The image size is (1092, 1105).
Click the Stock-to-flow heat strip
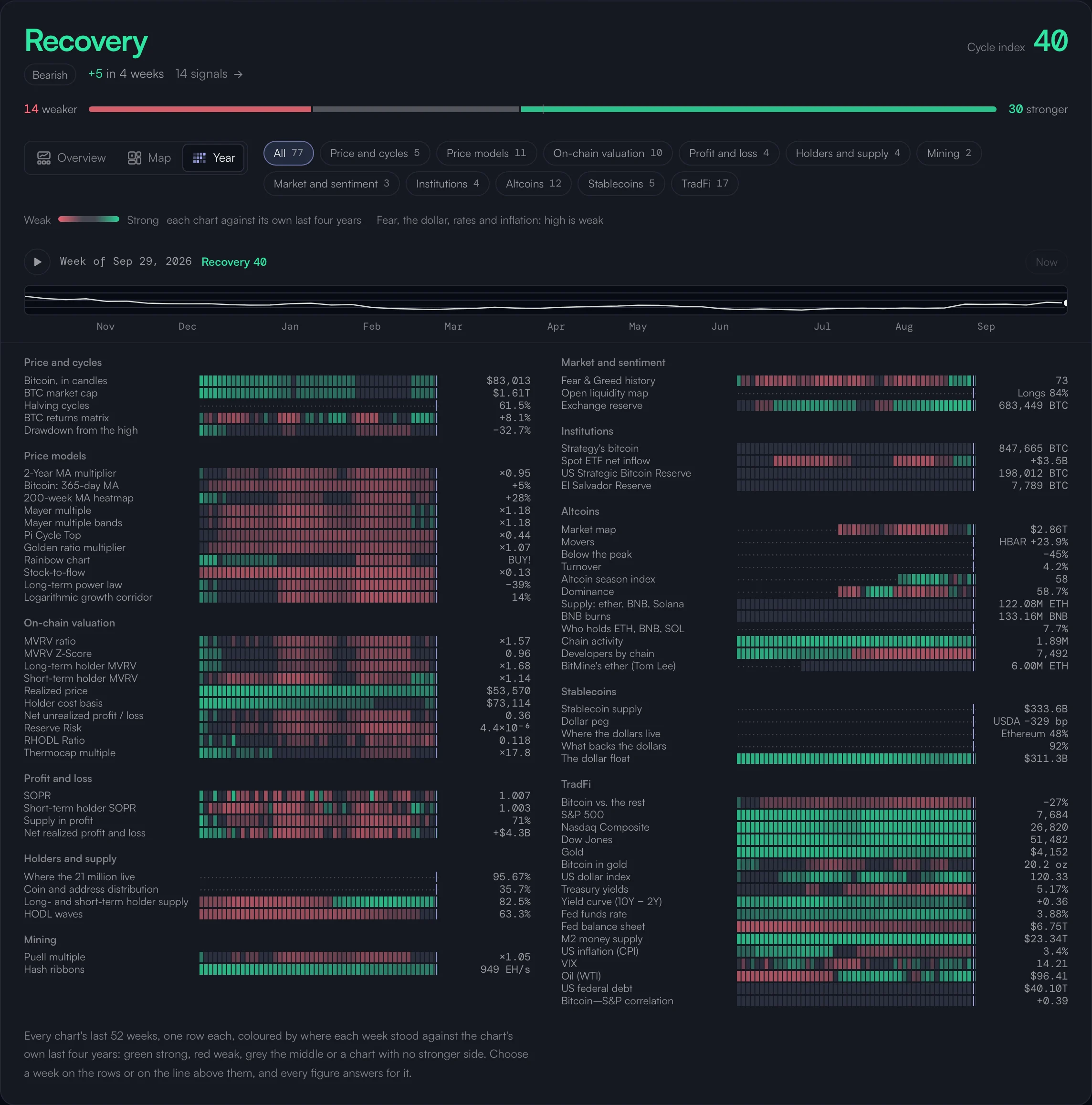coord(318,573)
